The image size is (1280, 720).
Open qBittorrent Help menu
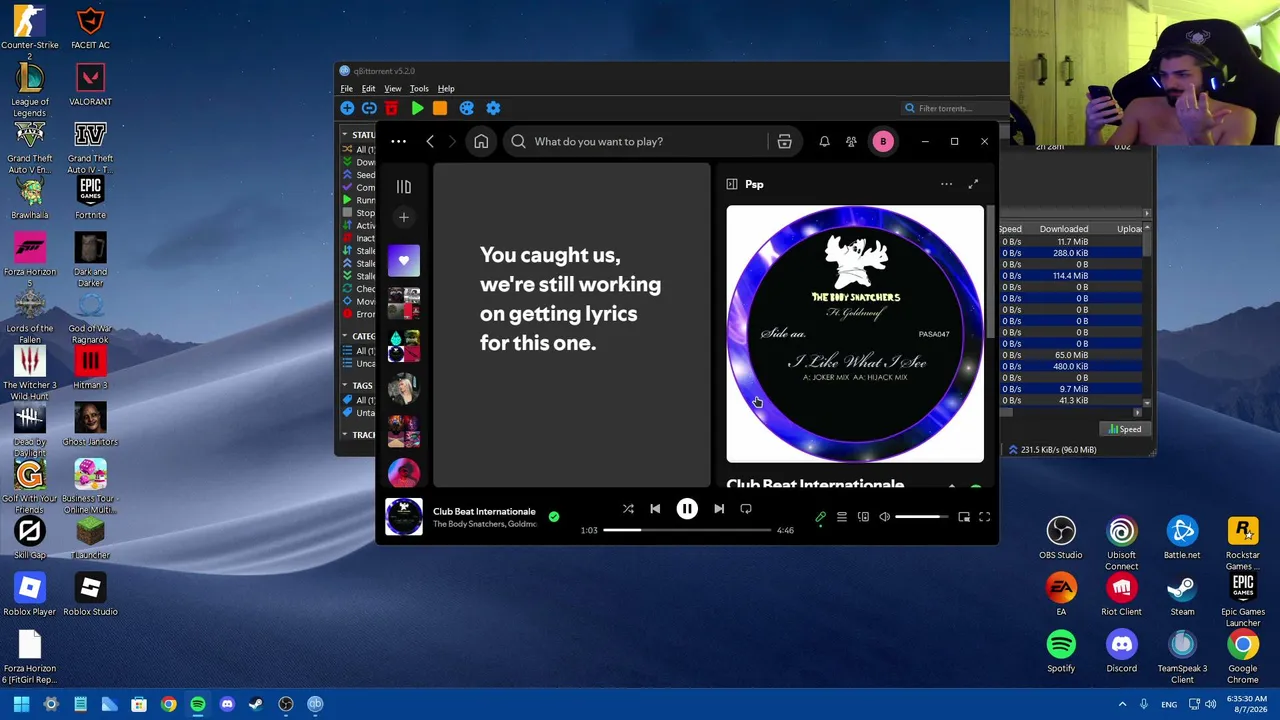[446, 89]
